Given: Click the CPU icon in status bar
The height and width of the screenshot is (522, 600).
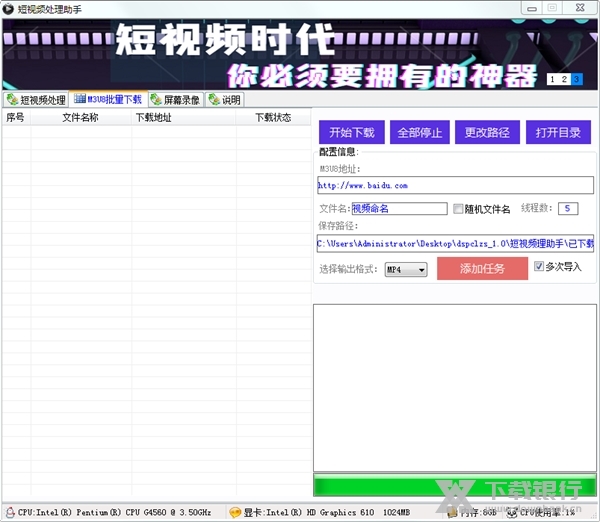Looking at the screenshot, I should 9,512.
